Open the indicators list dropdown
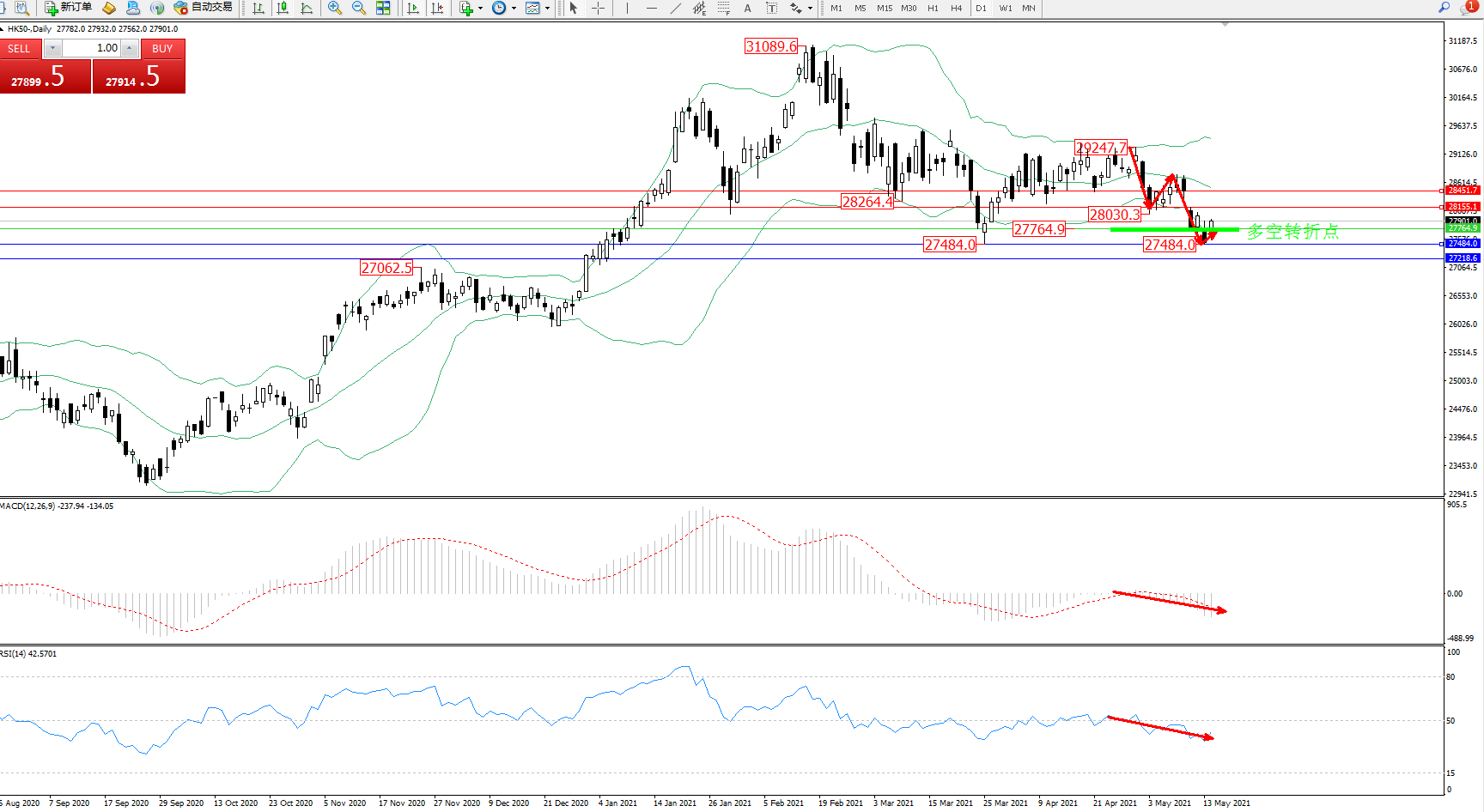This screenshot has height=812, width=1484. pyautogui.click(x=480, y=8)
